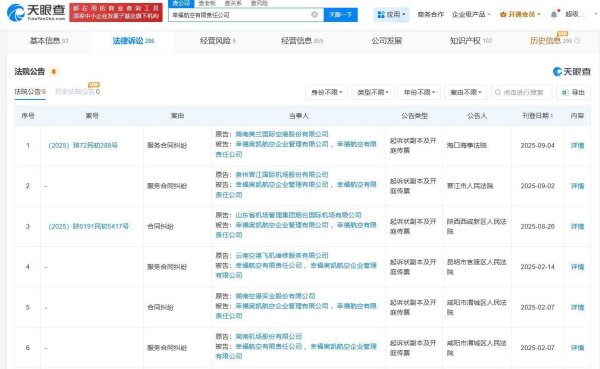The width and height of the screenshot is (600, 369).
Task: Open the 类型不限 filter dropdown
Action: [373, 92]
